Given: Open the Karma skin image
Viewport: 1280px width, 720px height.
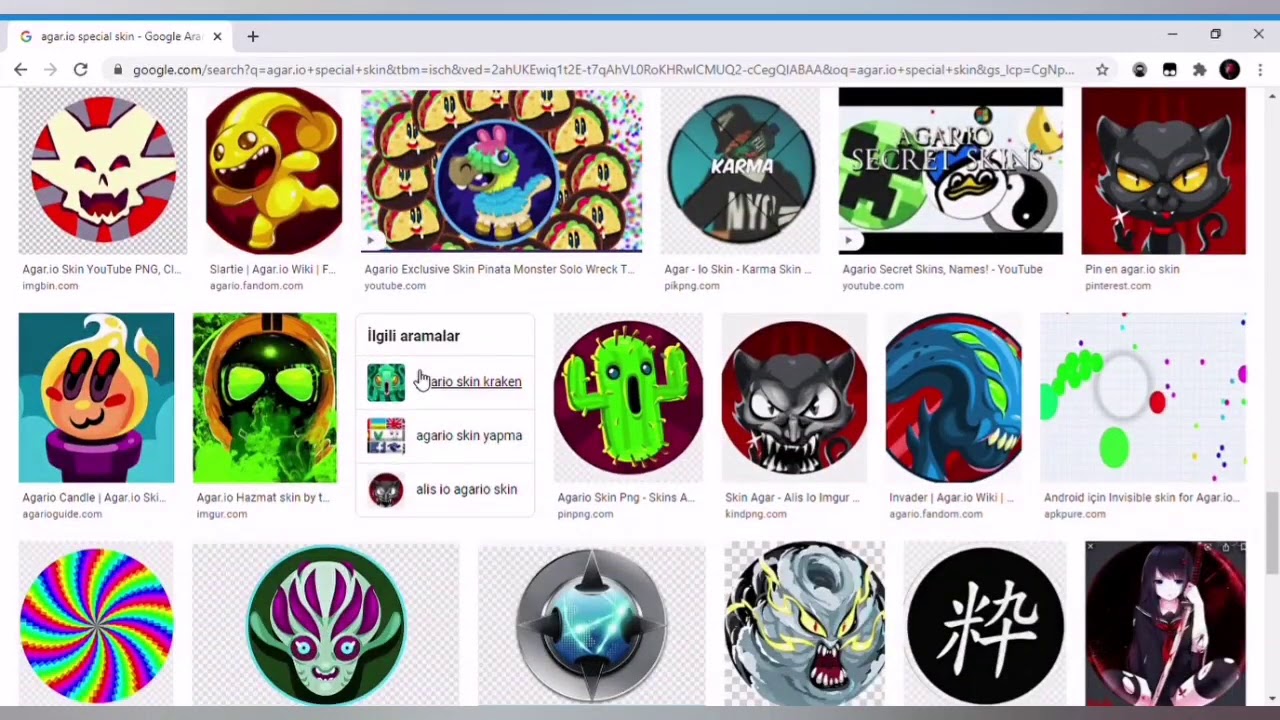Looking at the screenshot, I should pos(741,171).
